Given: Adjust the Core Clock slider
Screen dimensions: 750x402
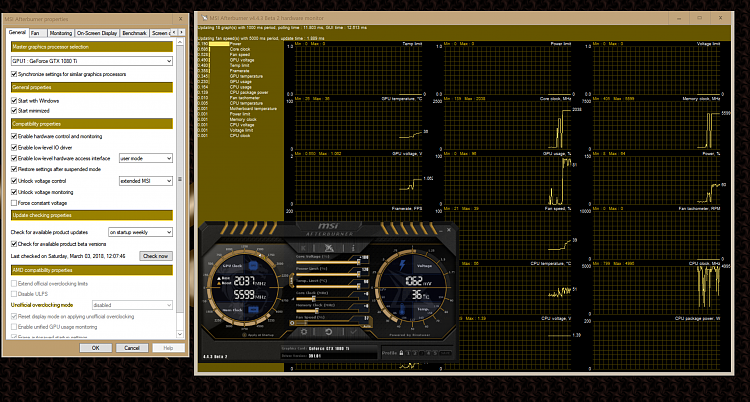Looking at the screenshot, I should 314,298.
